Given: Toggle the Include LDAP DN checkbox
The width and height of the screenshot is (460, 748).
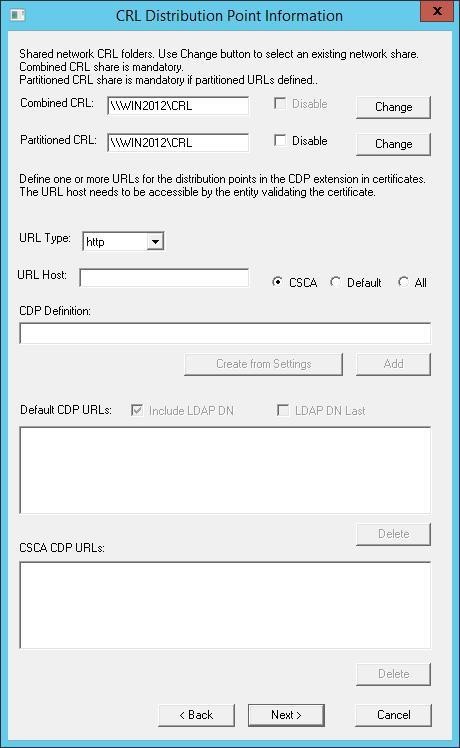Looking at the screenshot, I should 137,410.
